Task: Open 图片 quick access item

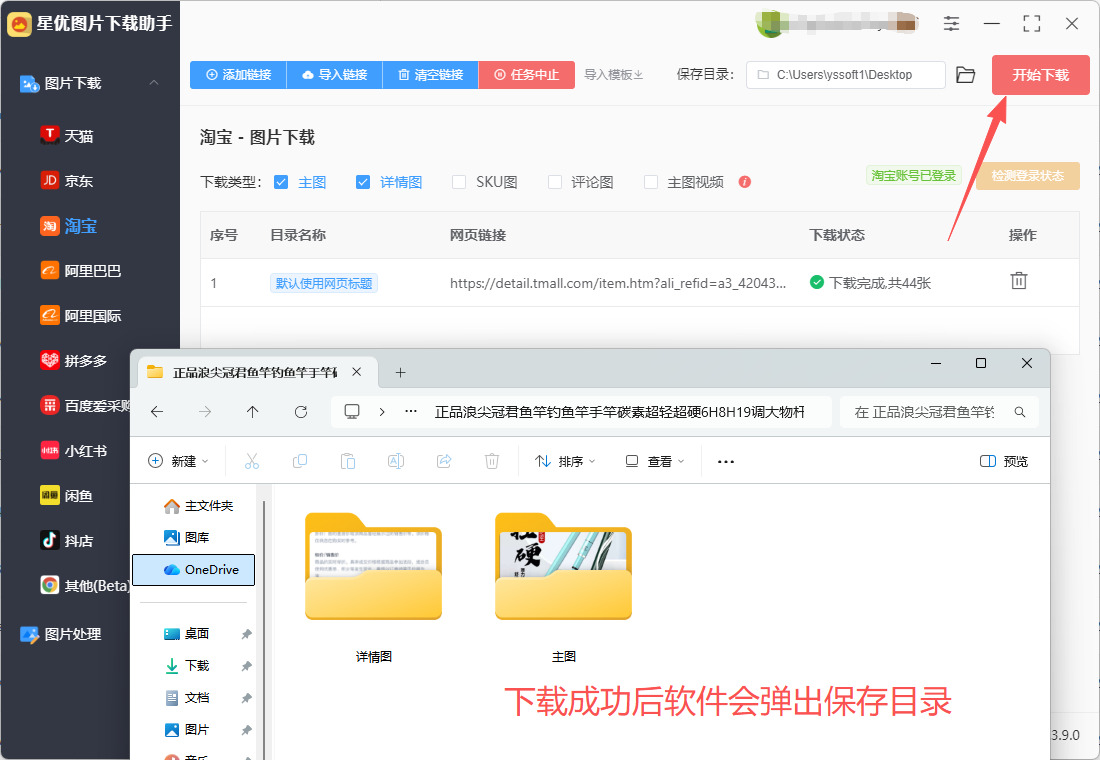Action: point(187,730)
